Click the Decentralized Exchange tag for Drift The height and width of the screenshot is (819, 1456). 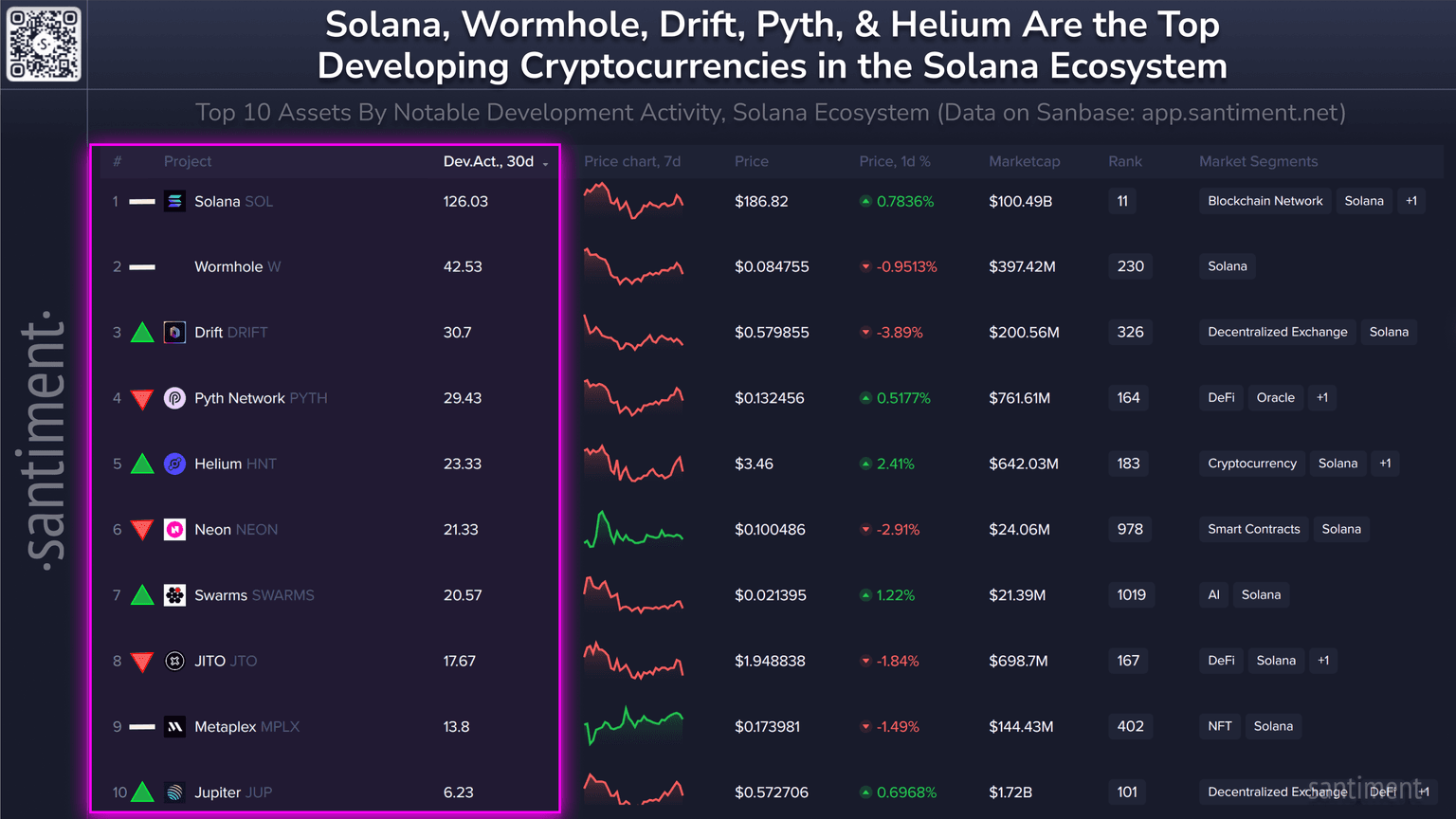(1277, 332)
